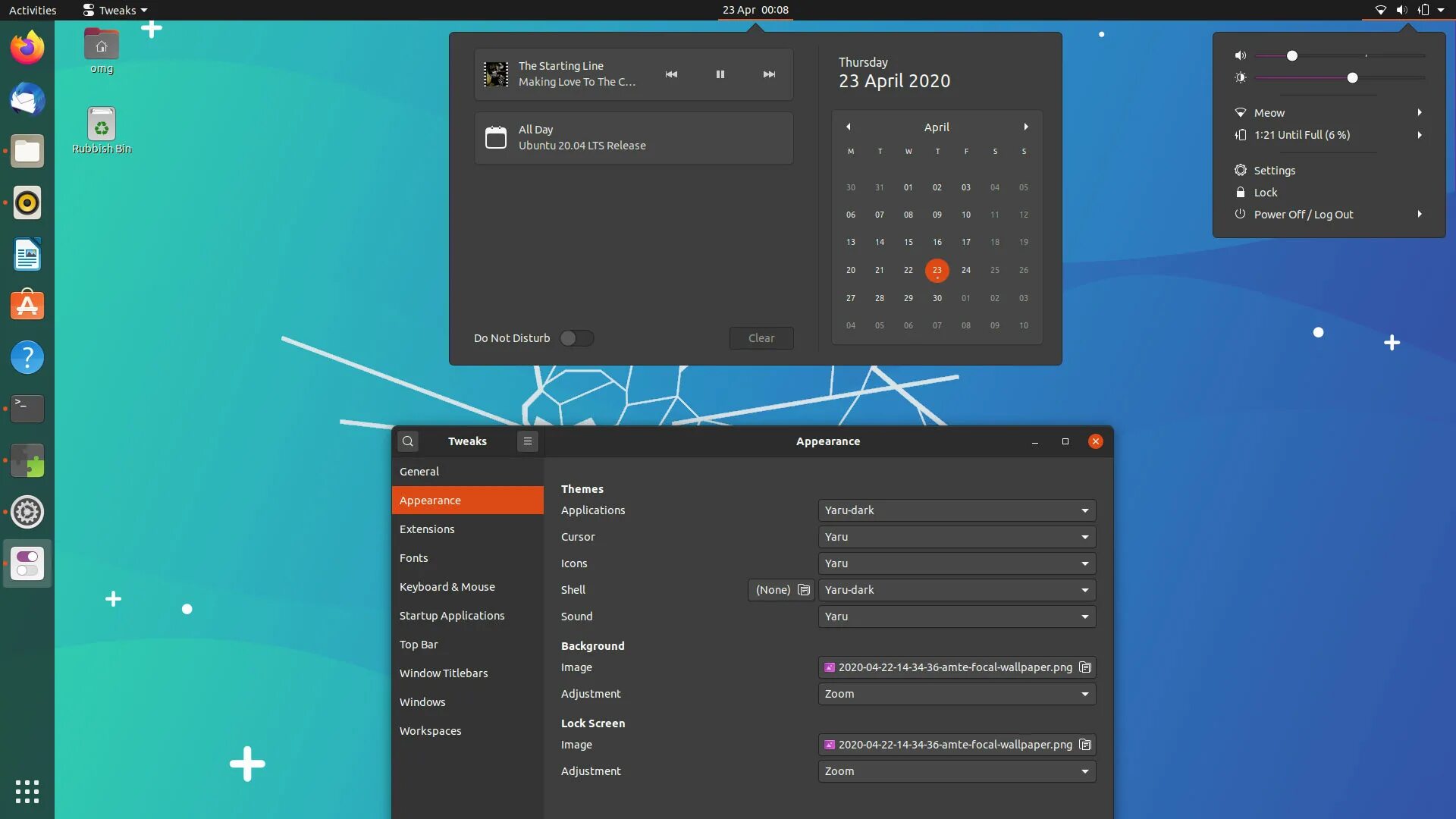The width and height of the screenshot is (1456, 819).
Task: Open Firefox from the dock
Action: [27, 48]
